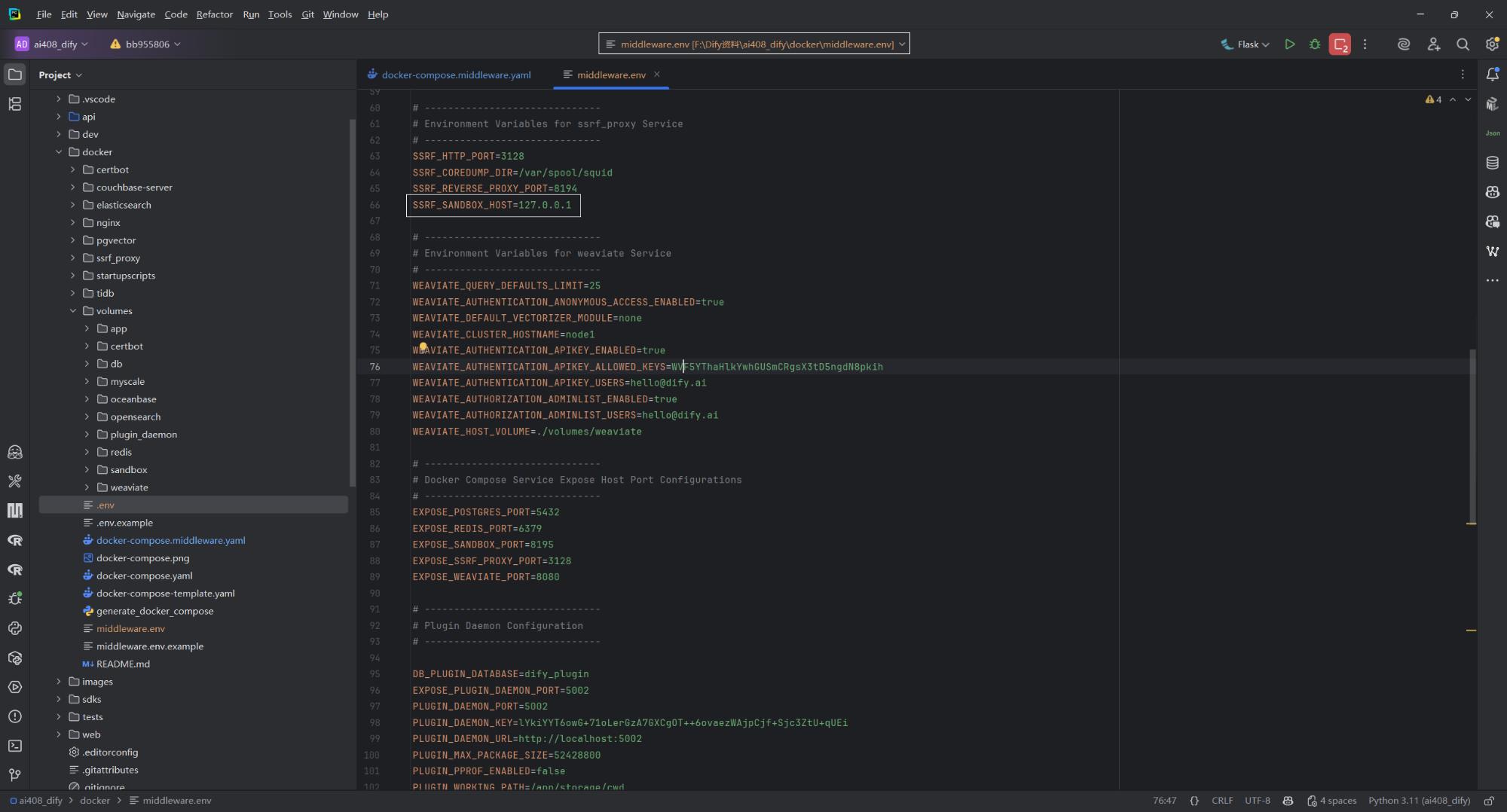
Task: Click the yellow intention bulb on line 75
Action: click(423, 347)
